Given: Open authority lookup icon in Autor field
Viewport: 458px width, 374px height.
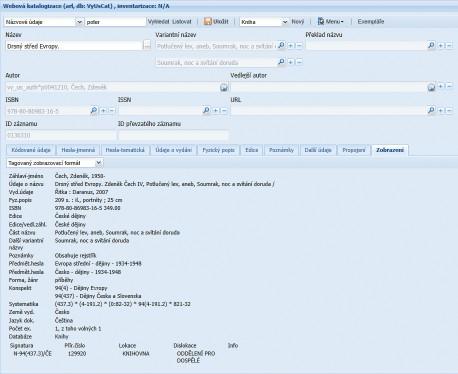Looking at the screenshot, I should (224, 87).
